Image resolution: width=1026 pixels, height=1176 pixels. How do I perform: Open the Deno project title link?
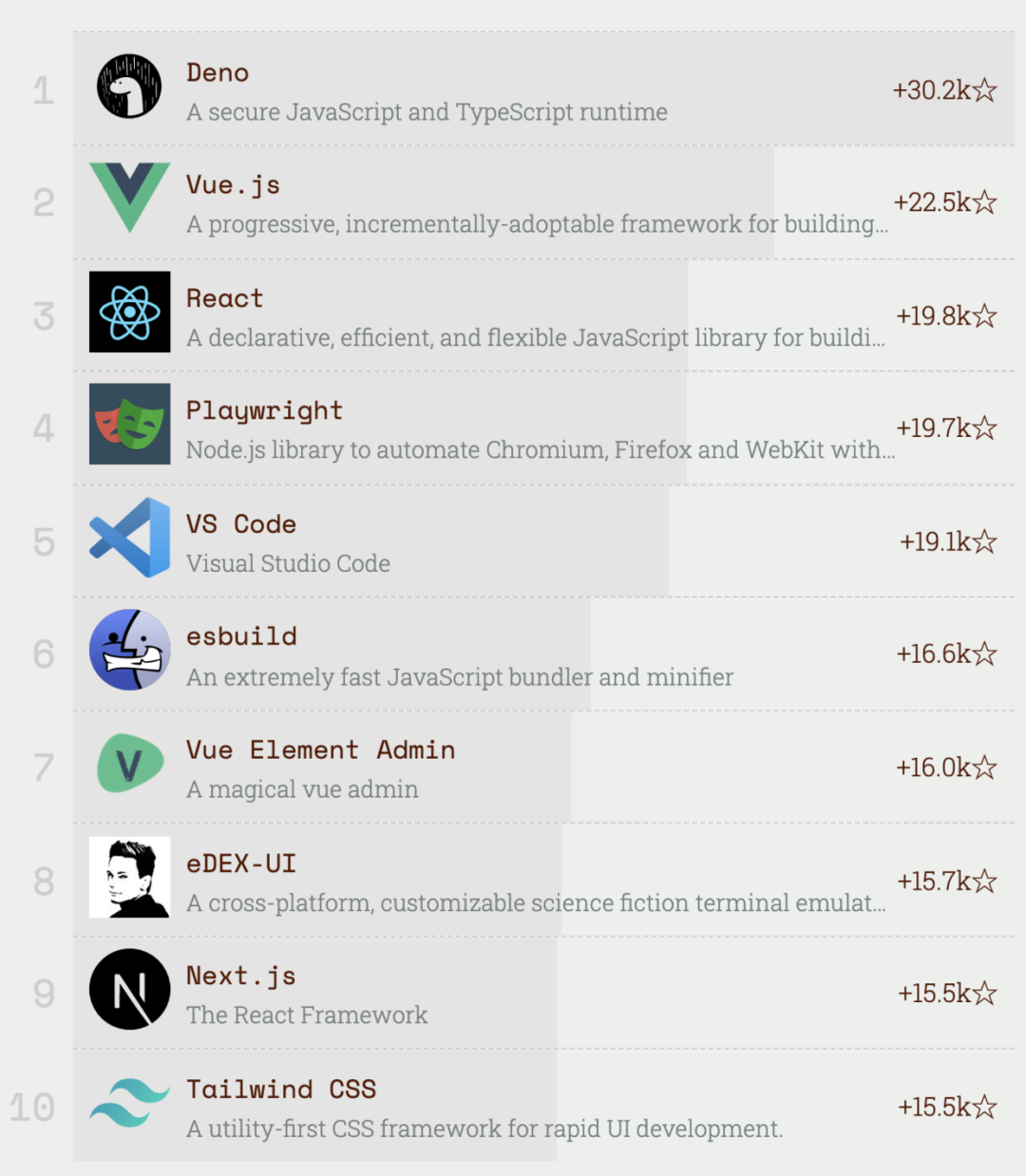point(218,73)
